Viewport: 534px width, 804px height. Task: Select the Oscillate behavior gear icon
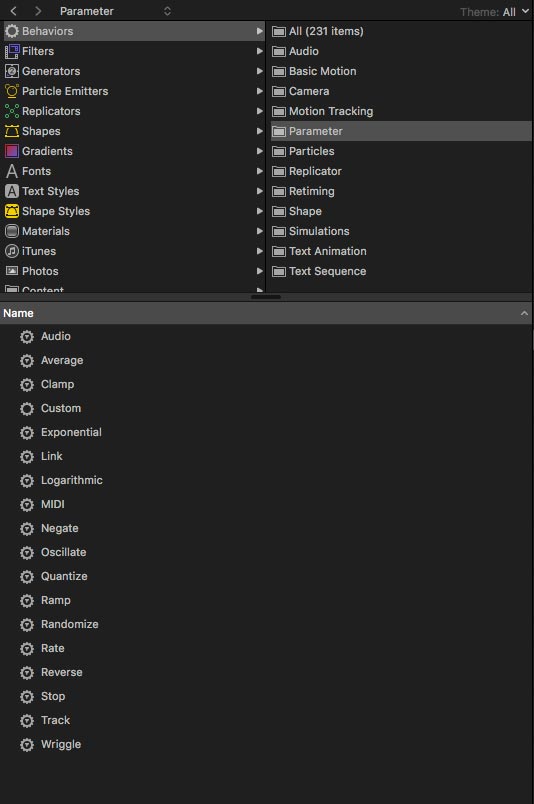(x=27, y=553)
